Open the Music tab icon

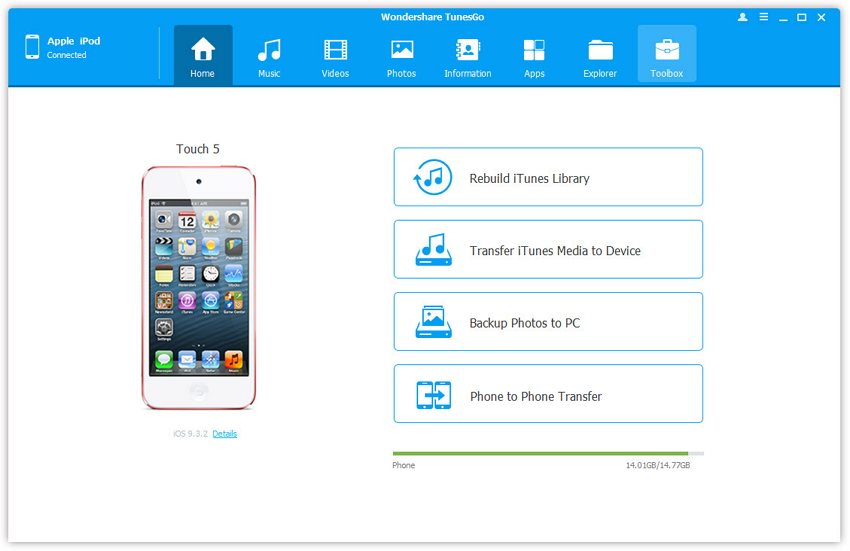pyautogui.click(x=268, y=50)
